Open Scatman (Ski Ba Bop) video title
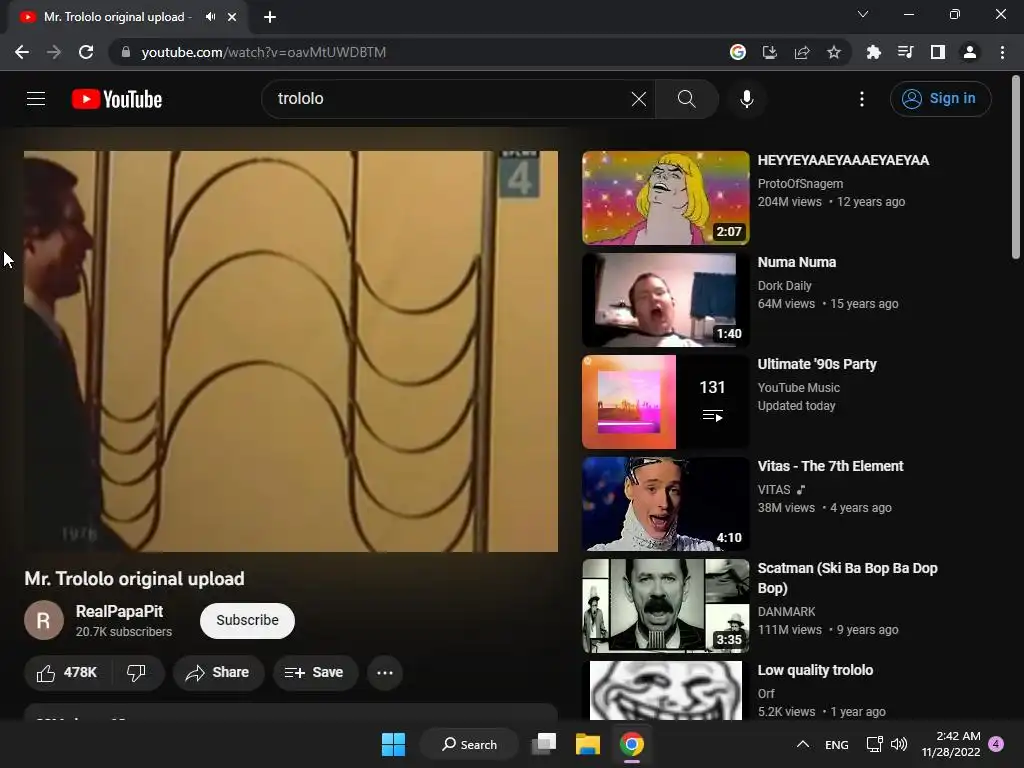 point(847,578)
